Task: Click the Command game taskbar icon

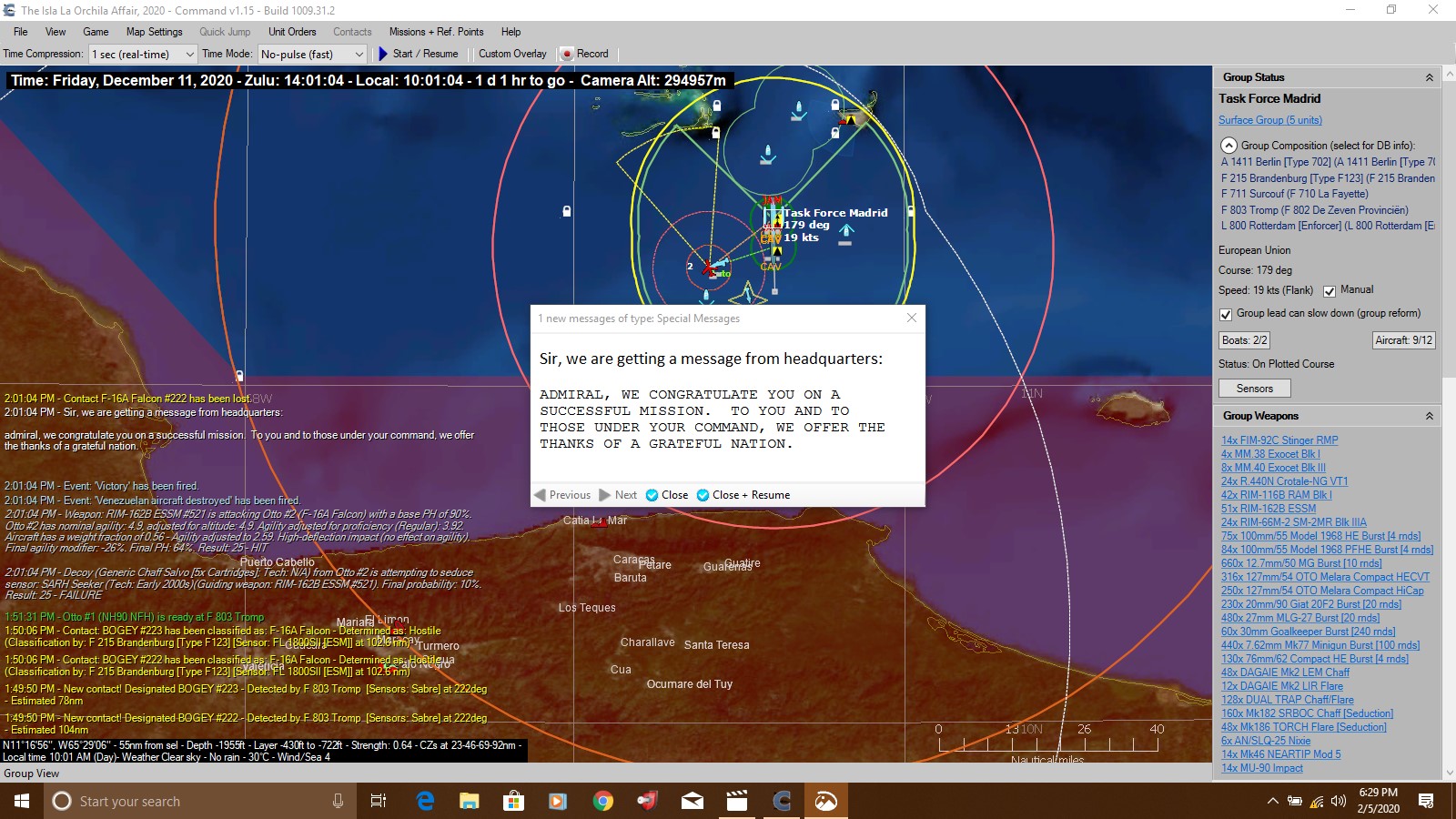Action: point(782,801)
